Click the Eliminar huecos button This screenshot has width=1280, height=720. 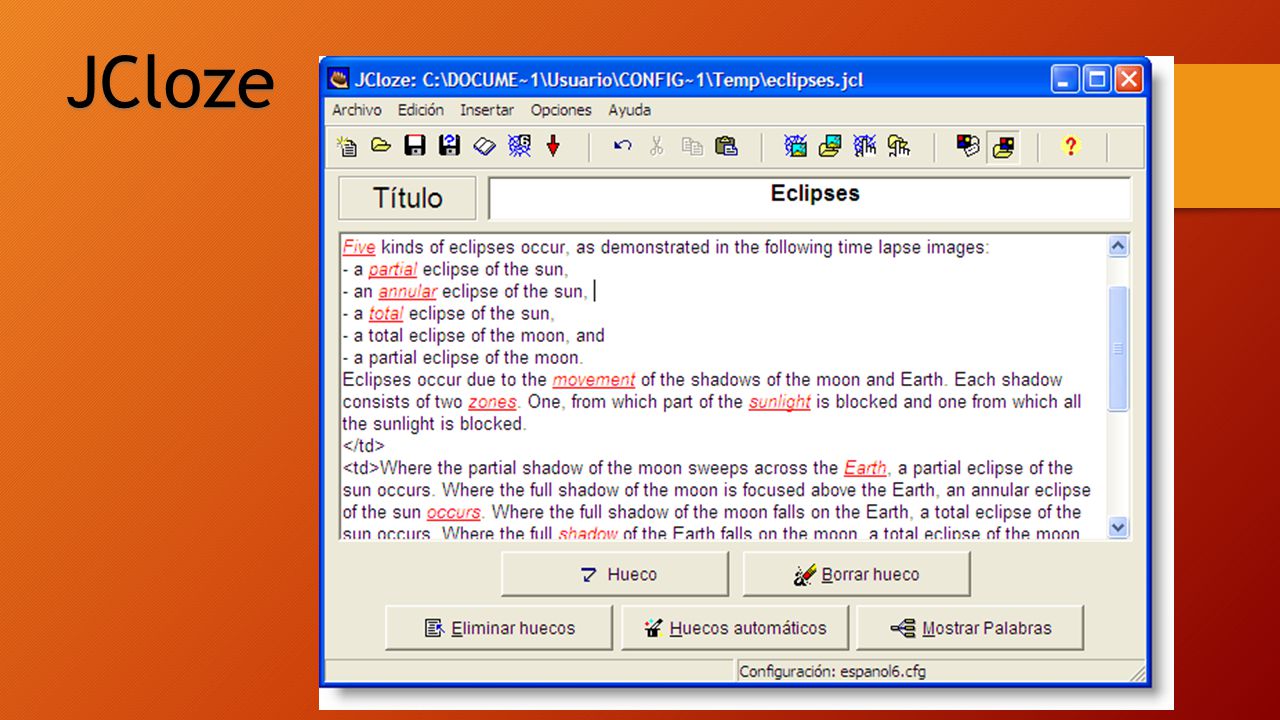[499, 628]
